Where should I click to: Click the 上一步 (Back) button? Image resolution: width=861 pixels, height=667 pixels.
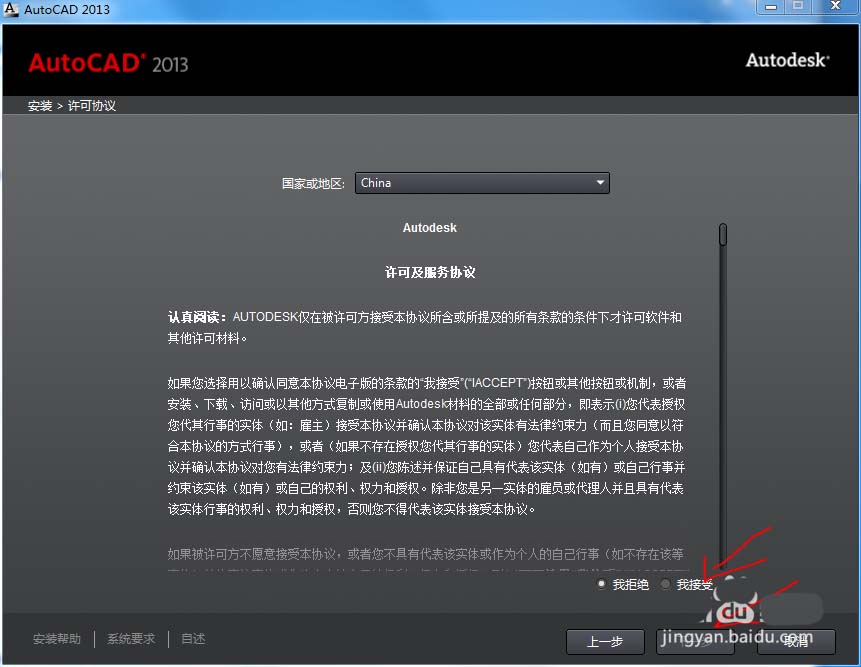(605, 642)
